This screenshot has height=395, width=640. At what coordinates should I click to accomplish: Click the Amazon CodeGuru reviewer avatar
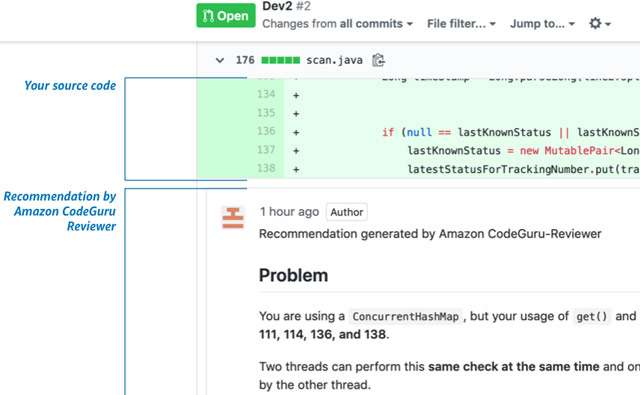tap(233, 217)
